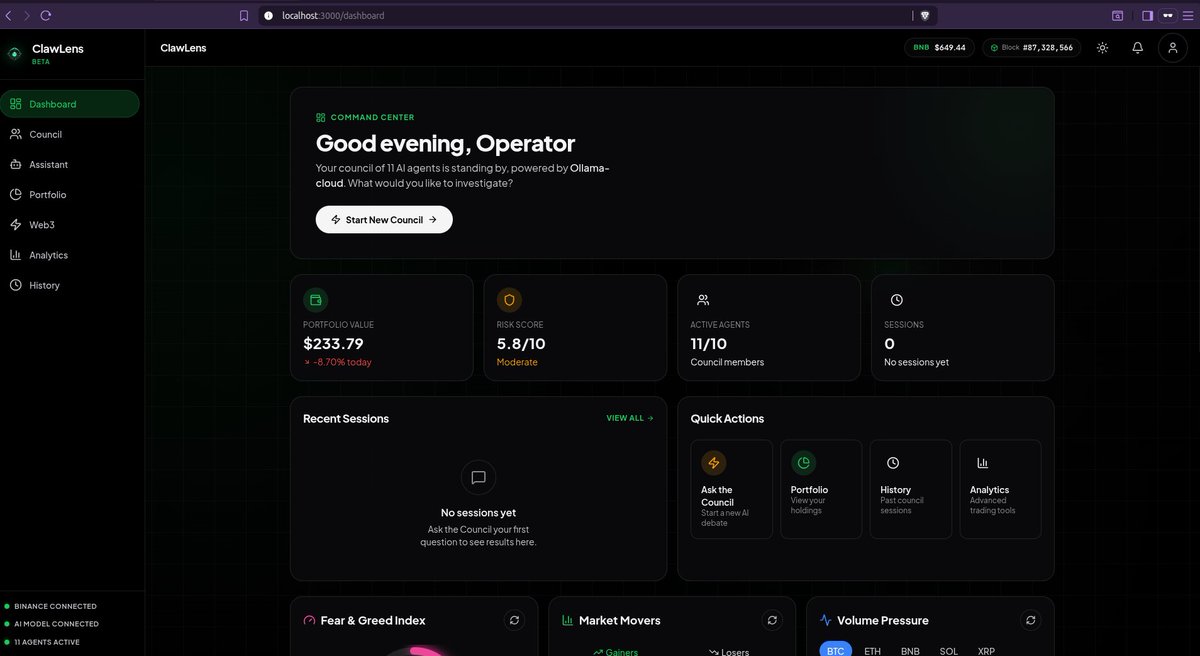Reload the page with the browser refresh icon
Image resolution: width=1200 pixels, height=656 pixels.
coord(45,15)
